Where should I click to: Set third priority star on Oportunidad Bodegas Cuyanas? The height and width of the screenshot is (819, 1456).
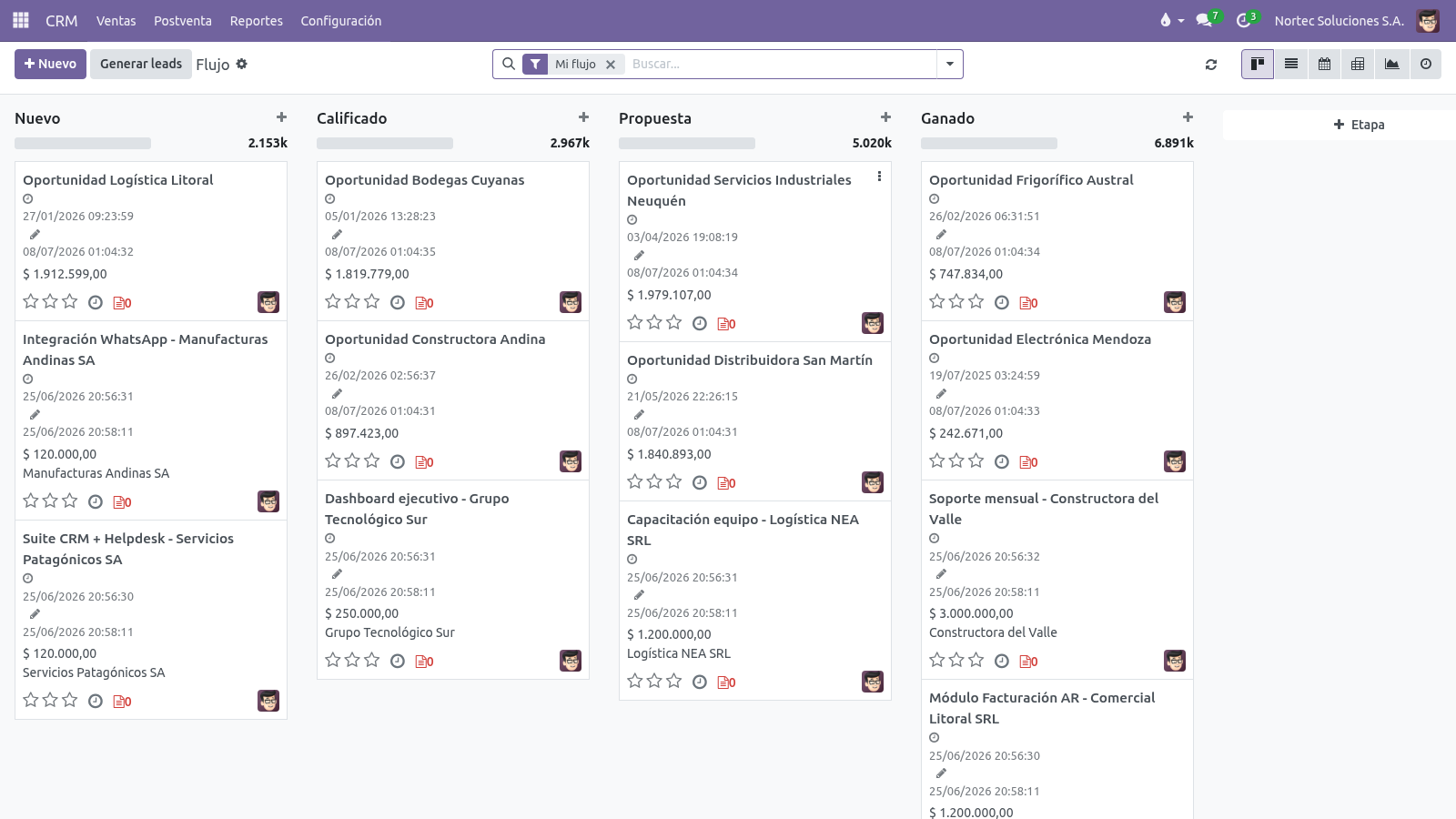pos(372,301)
